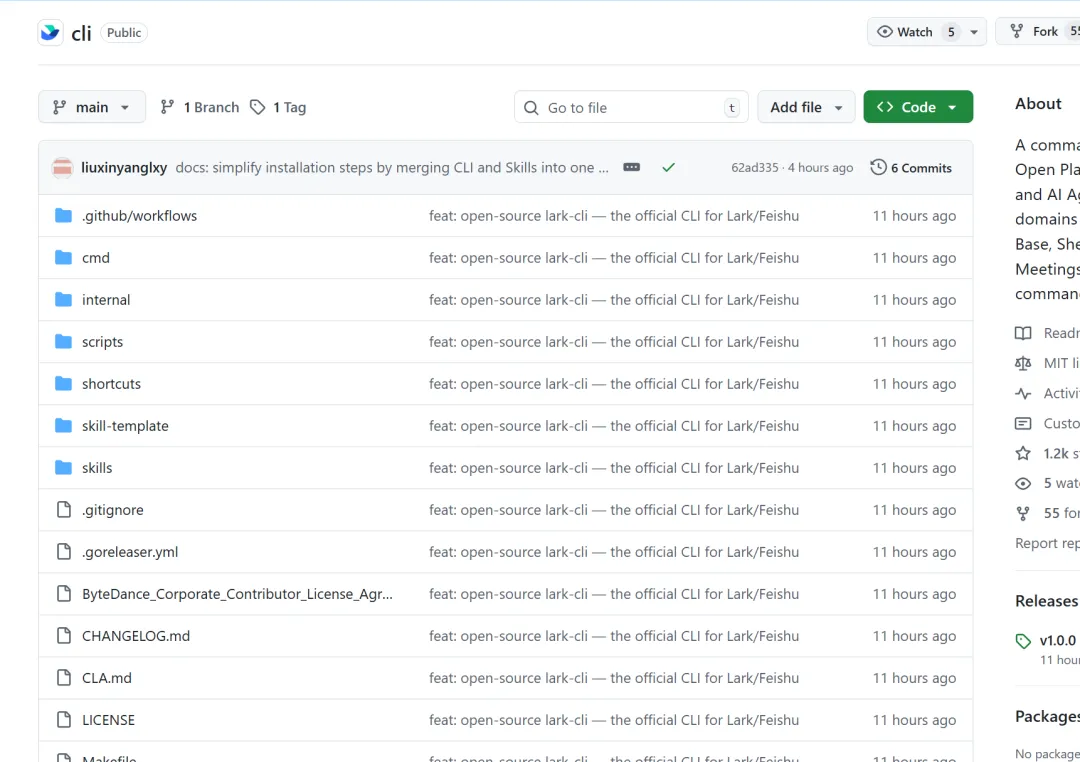
Task: Click the skills folder icon
Action: 63,468
